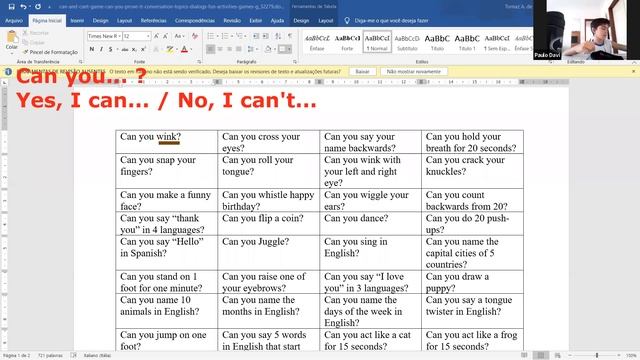The width and height of the screenshot is (640, 360).
Task: Open the change case Aa dropdown
Action: coord(179,36)
